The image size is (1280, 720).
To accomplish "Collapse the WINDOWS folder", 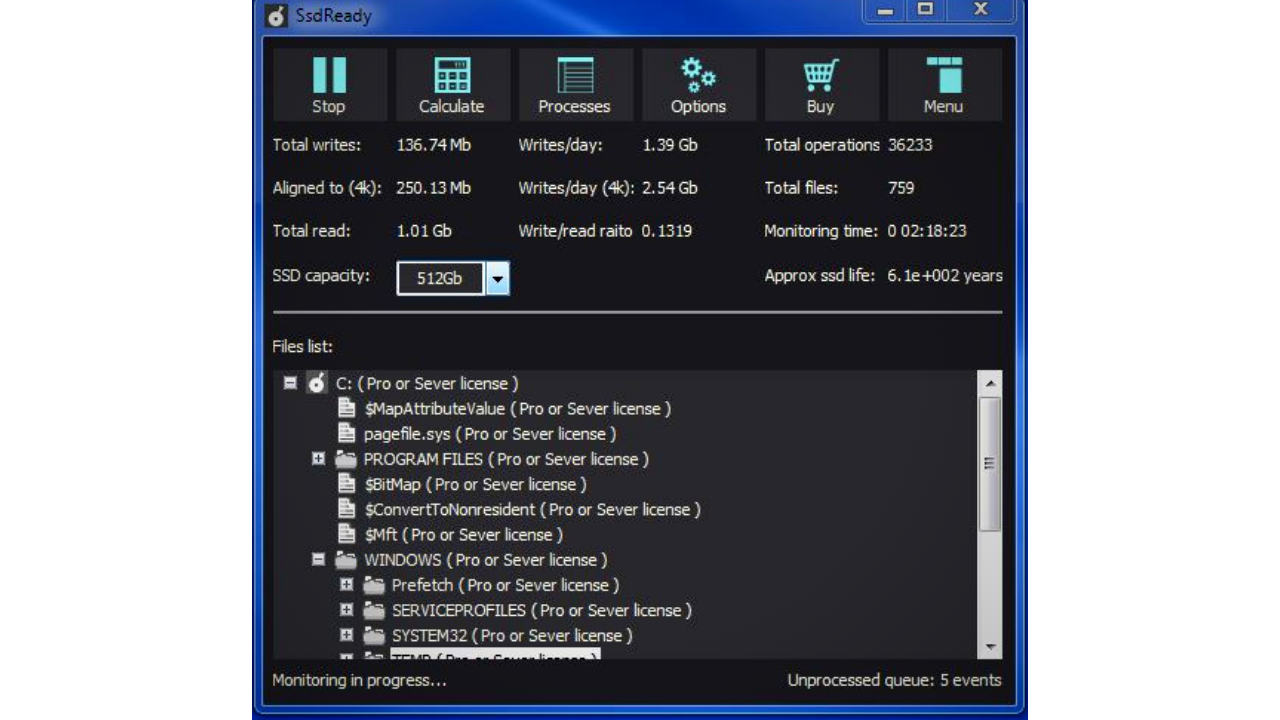I will tap(318, 560).
